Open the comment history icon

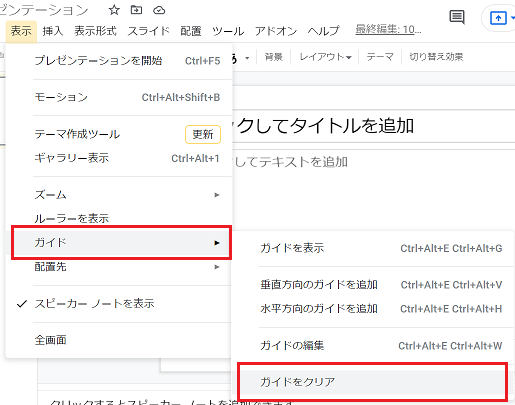[457, 17]
